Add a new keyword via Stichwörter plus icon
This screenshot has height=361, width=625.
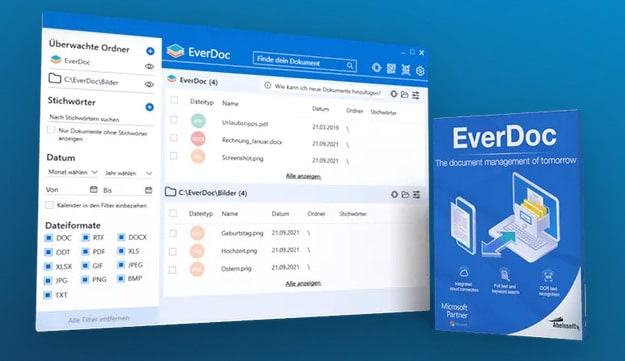click(x=149, y=107)
